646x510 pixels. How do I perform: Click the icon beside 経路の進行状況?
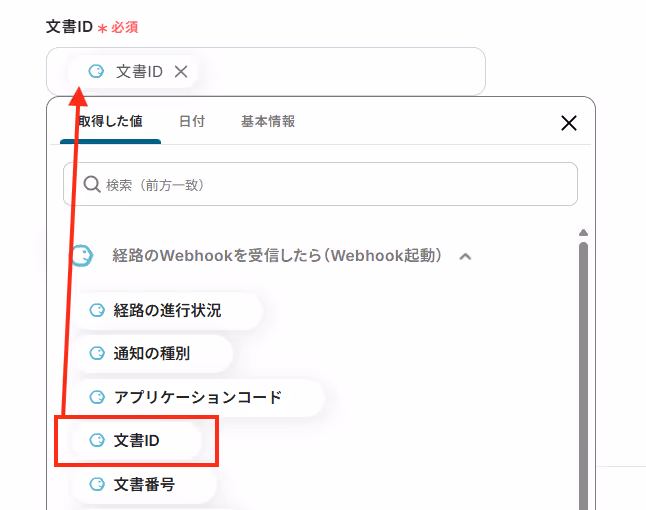[97, 310]
